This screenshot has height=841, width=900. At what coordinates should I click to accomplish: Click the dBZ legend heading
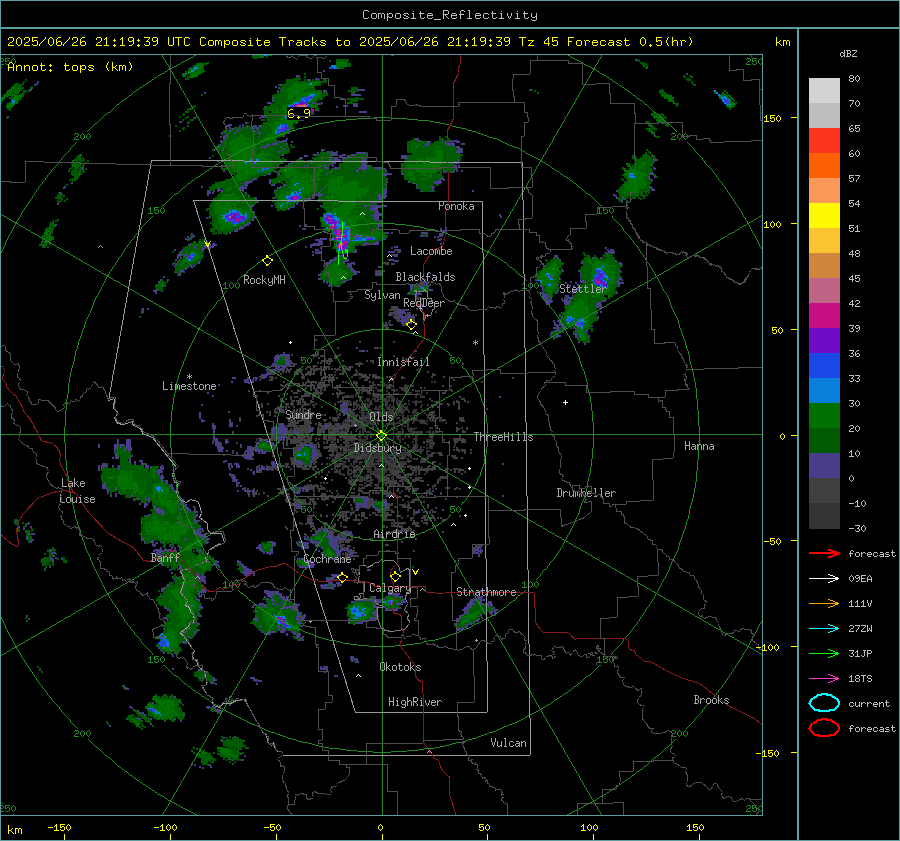848,54
